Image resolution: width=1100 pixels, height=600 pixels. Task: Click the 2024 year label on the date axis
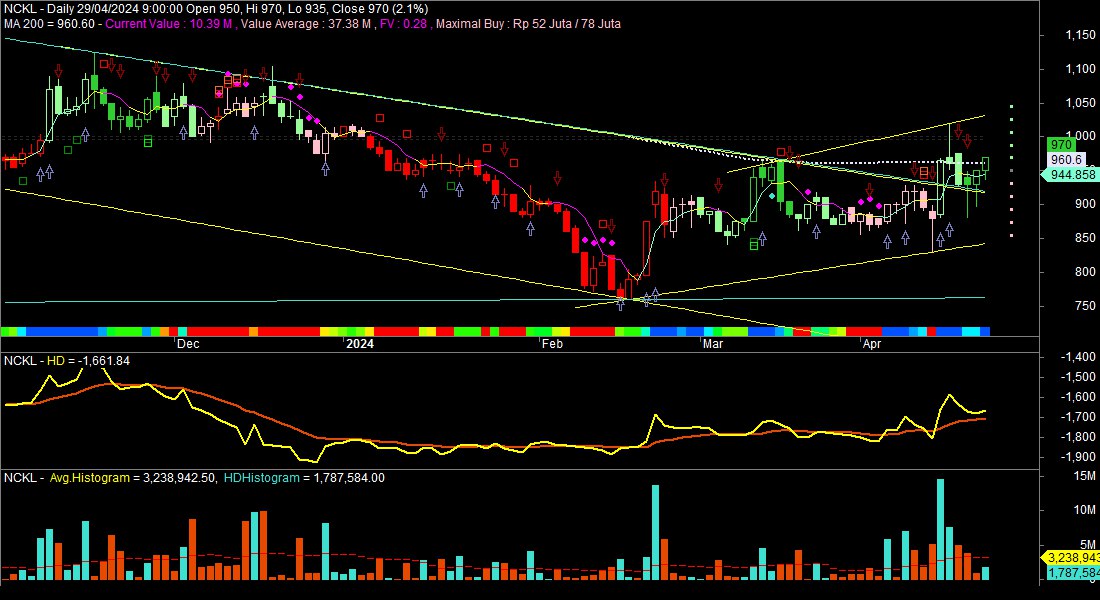point(359,344)
